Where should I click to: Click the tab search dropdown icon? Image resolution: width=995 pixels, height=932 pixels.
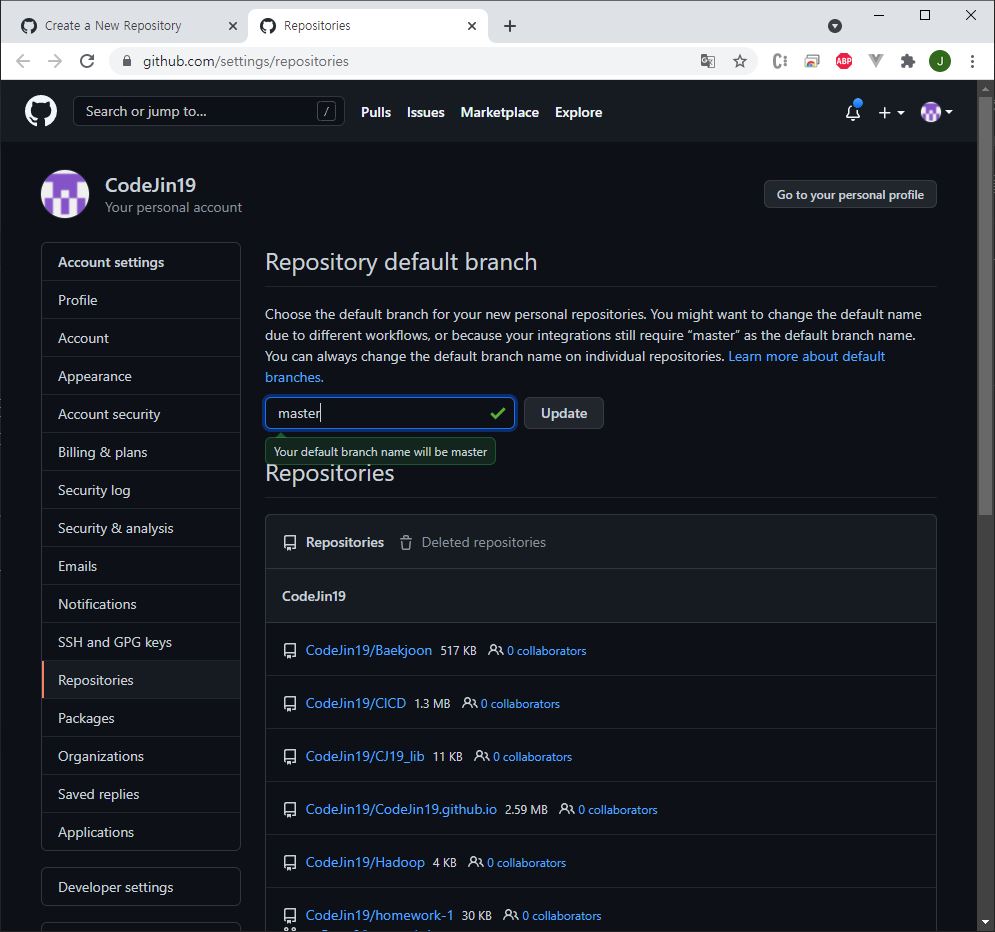[x=834, y=25]
